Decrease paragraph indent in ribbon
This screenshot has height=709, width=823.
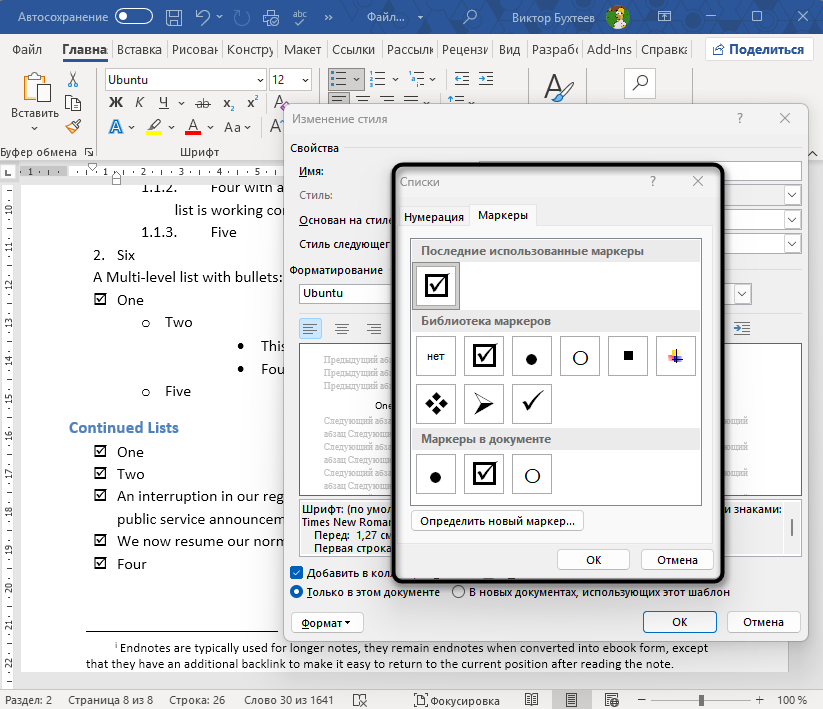click(461, 79)
